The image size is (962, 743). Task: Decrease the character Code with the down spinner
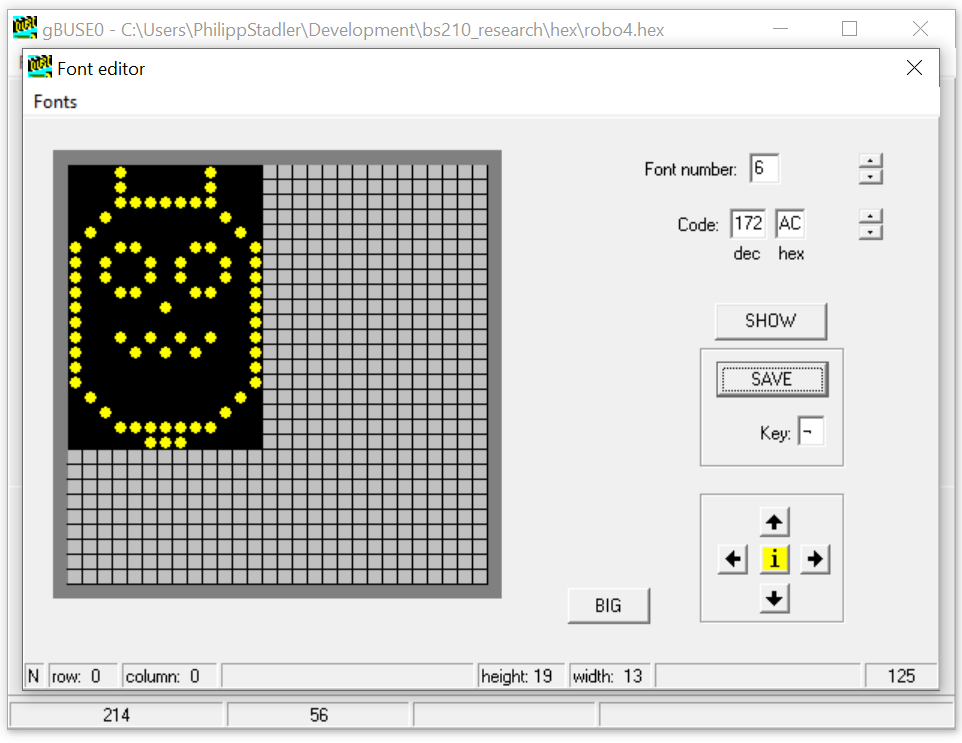tap(871, 232)
